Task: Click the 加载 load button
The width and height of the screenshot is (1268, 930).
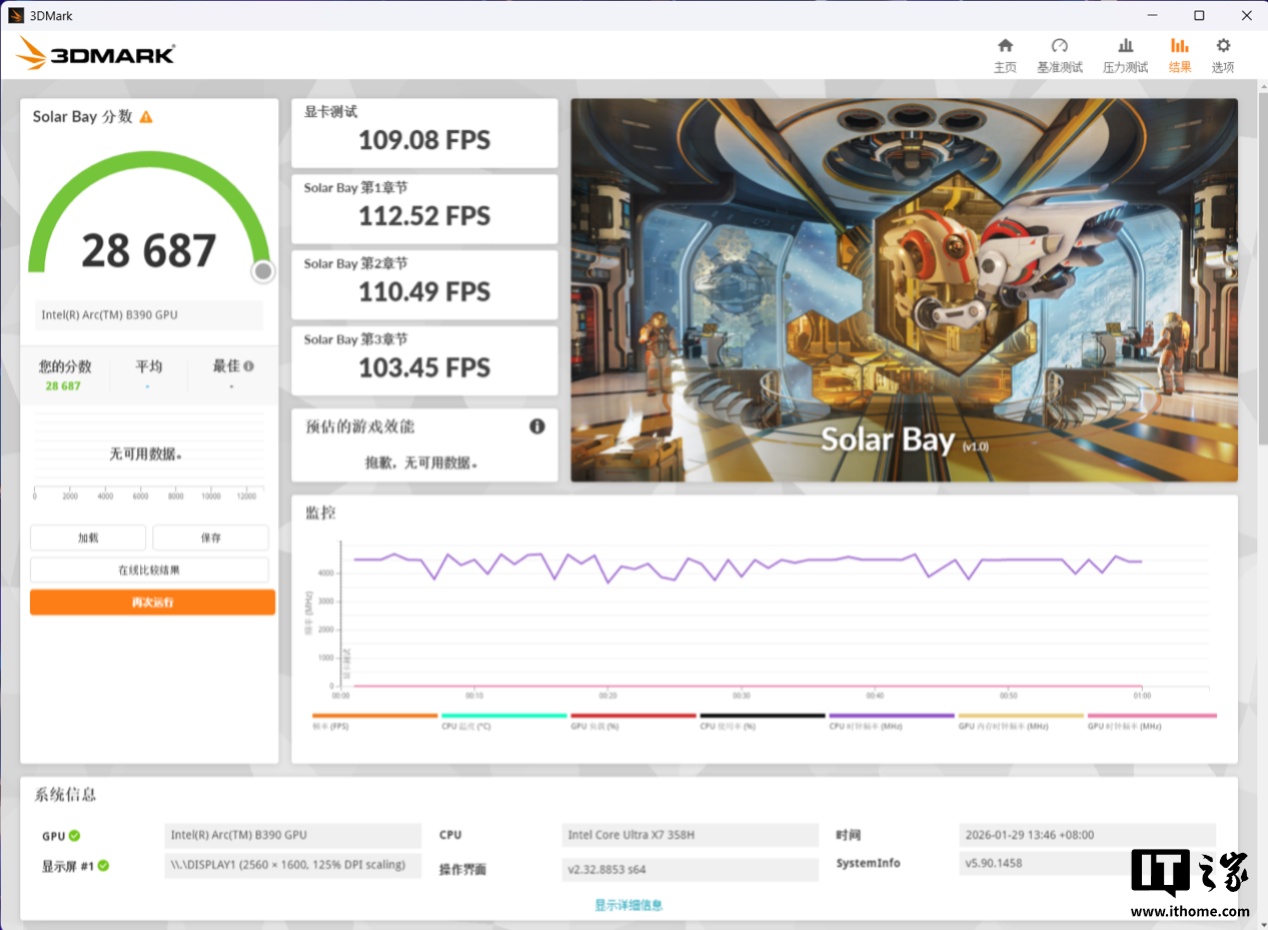Action: pyautogui.click(x=88, y=538)
